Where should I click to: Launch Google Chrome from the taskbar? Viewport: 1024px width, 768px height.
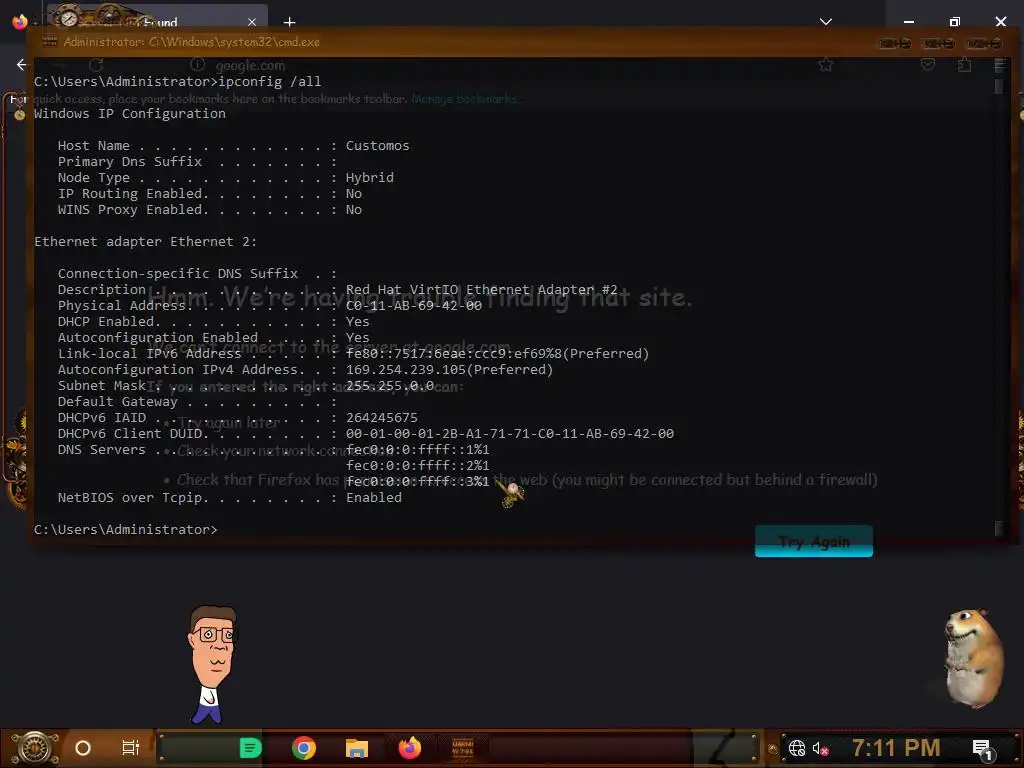point(304,748)
